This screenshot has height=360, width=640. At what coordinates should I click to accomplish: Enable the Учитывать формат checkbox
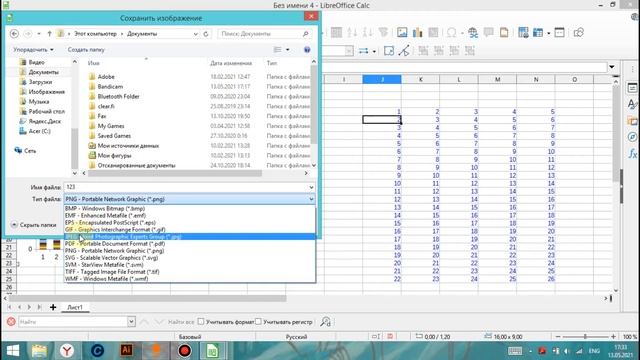[201, 322]
